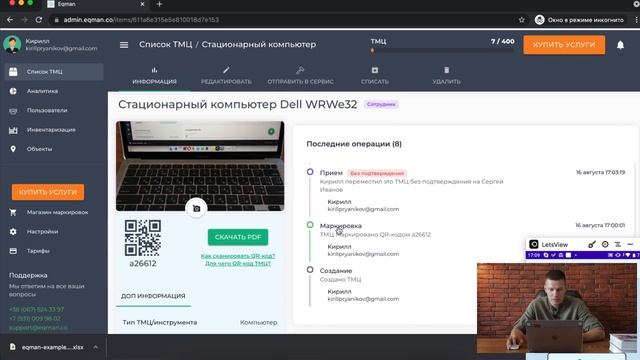Screen dimensions: 640x360
Task: Click the green Скачать PDF button
Action: pos(238,237)
